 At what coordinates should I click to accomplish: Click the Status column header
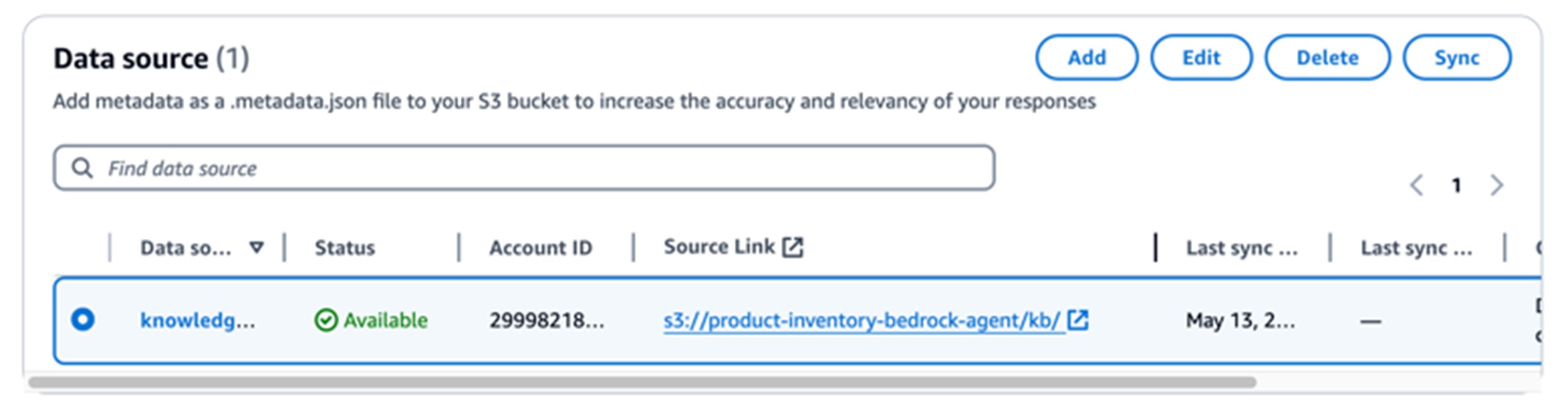coord(345,248)
